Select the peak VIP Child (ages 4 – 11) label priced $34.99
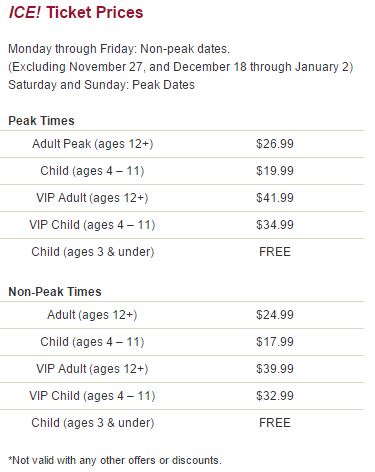 click(x=92, y=225)
